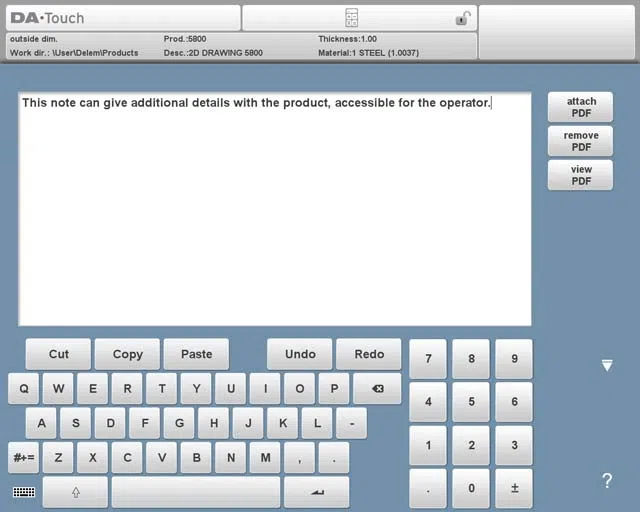Image resolution: width=640 pixels, height=512 pixels.
Task: Click the remove PDF button
Action: point(580,141)
